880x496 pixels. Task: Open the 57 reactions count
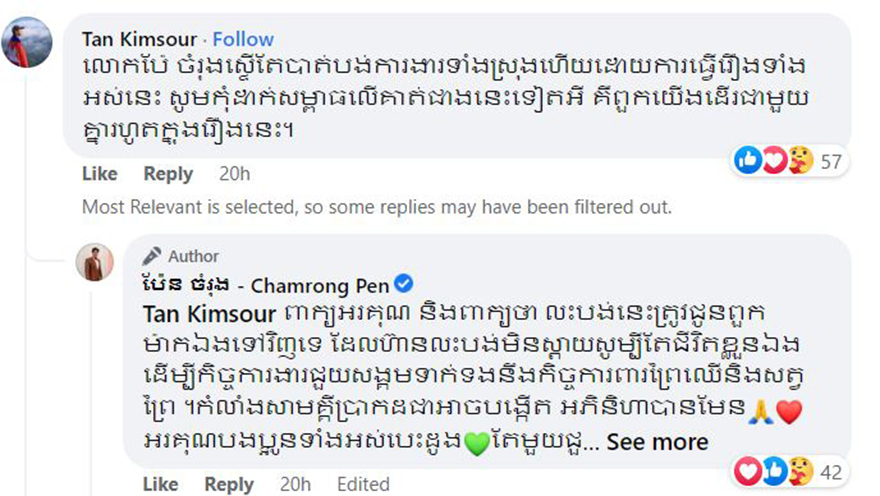tap(832, 161)
